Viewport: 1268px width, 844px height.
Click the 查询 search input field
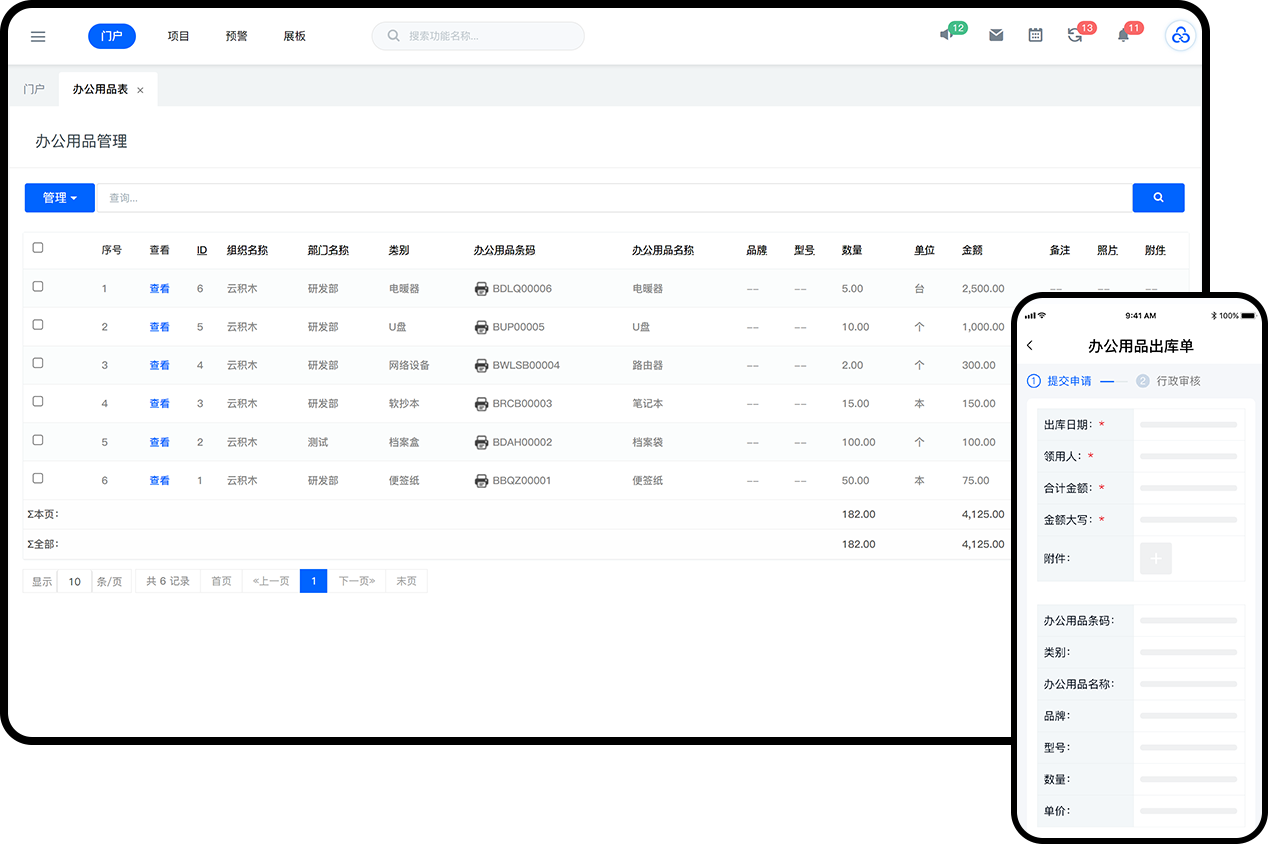(612, 198)
